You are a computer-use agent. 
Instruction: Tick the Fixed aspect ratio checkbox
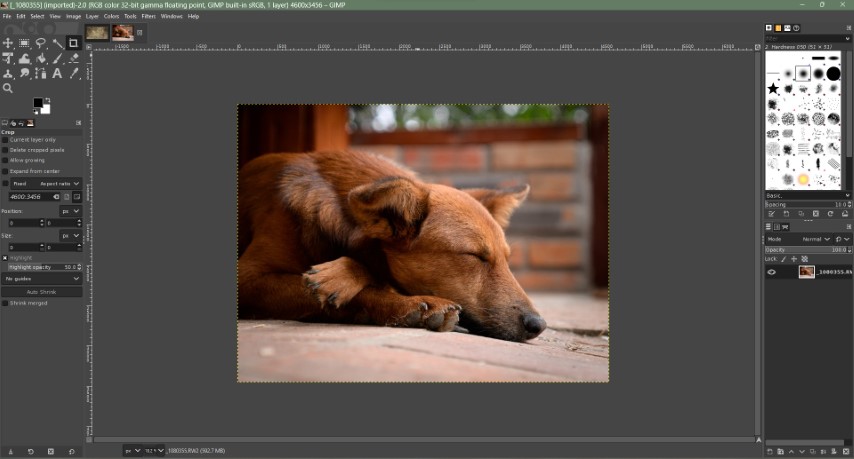5,184
